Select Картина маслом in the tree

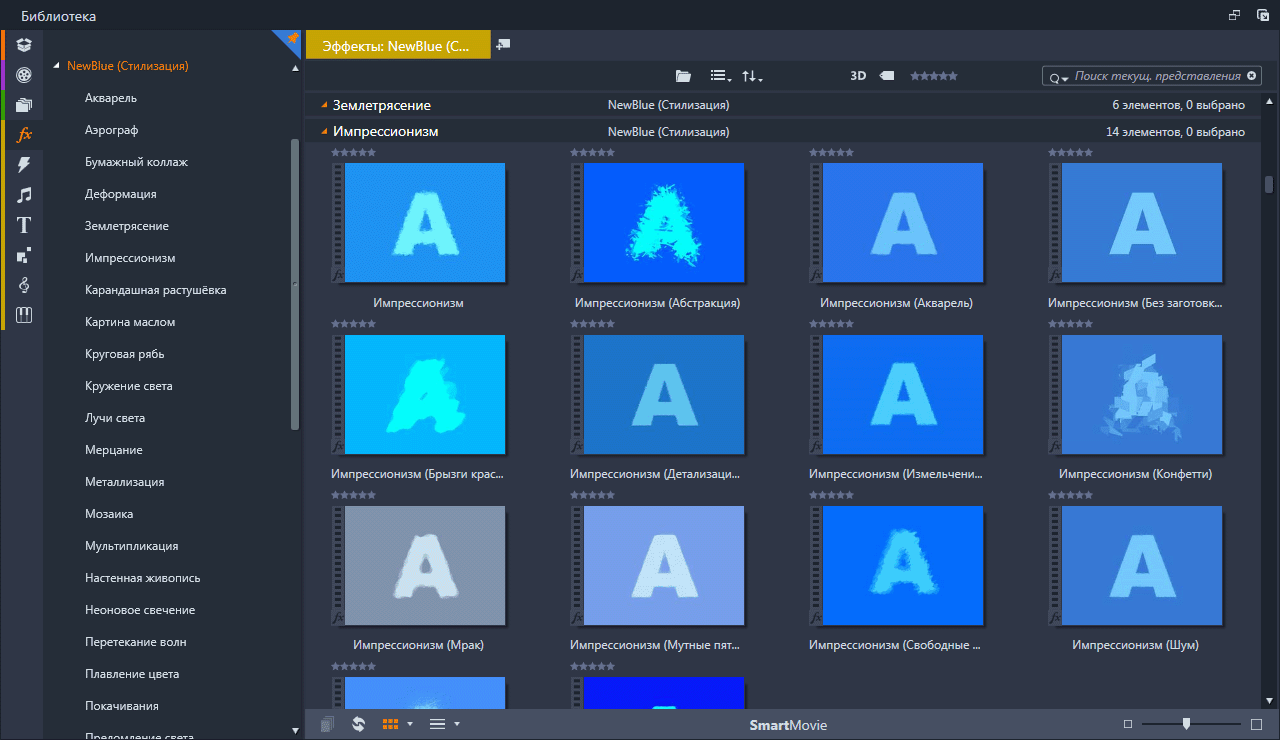pos(130,322)
